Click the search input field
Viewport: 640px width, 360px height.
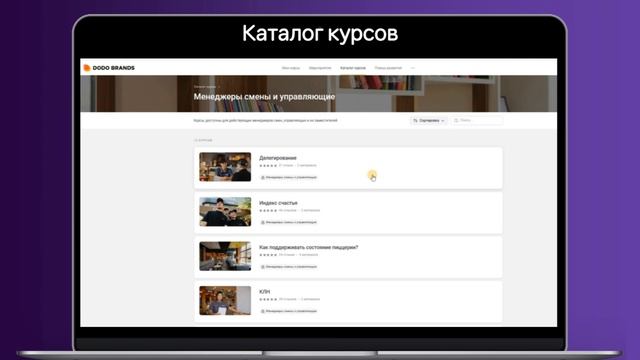(x=477, y=120)
